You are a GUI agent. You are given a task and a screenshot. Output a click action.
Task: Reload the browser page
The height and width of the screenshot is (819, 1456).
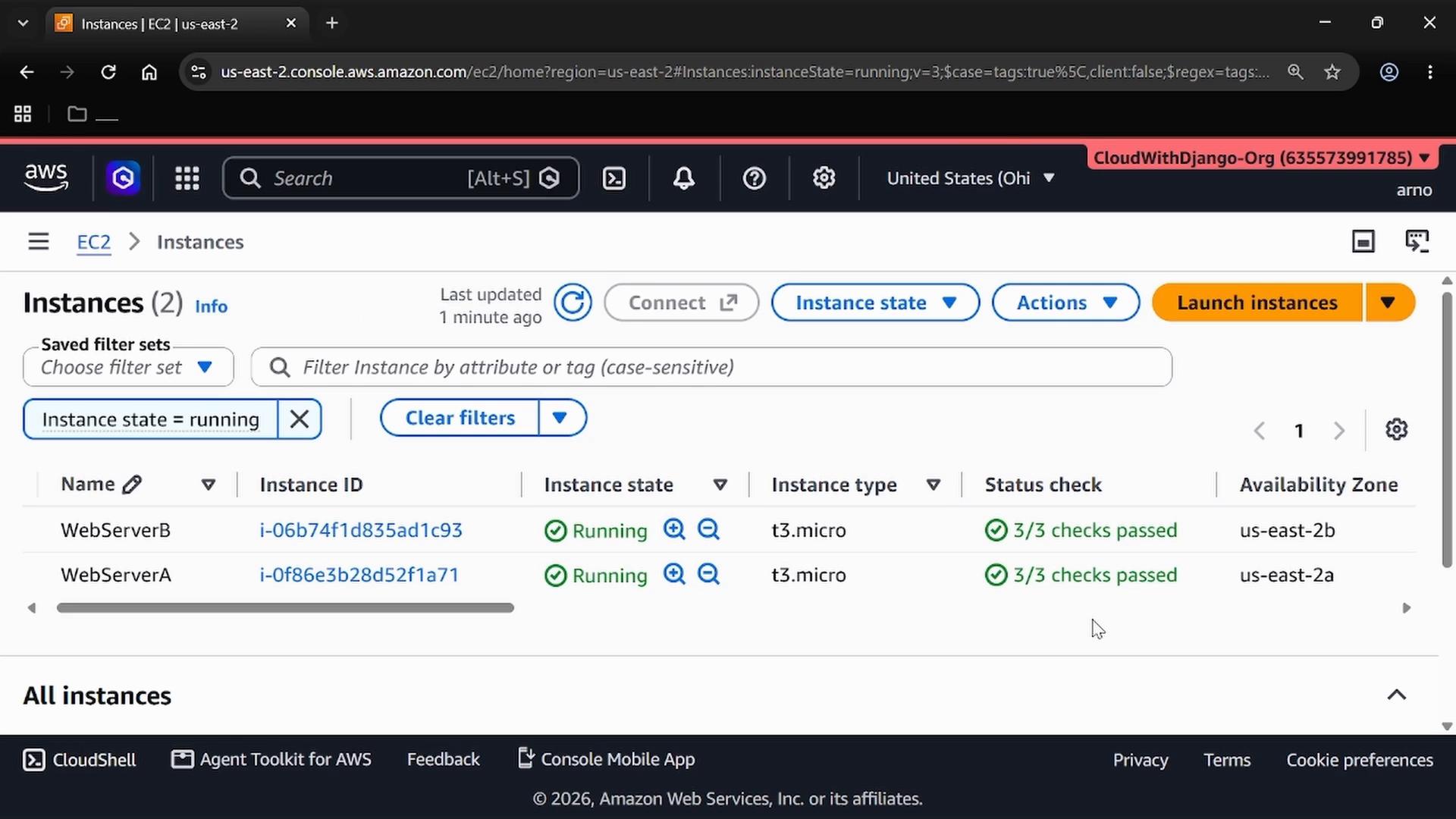108,72
